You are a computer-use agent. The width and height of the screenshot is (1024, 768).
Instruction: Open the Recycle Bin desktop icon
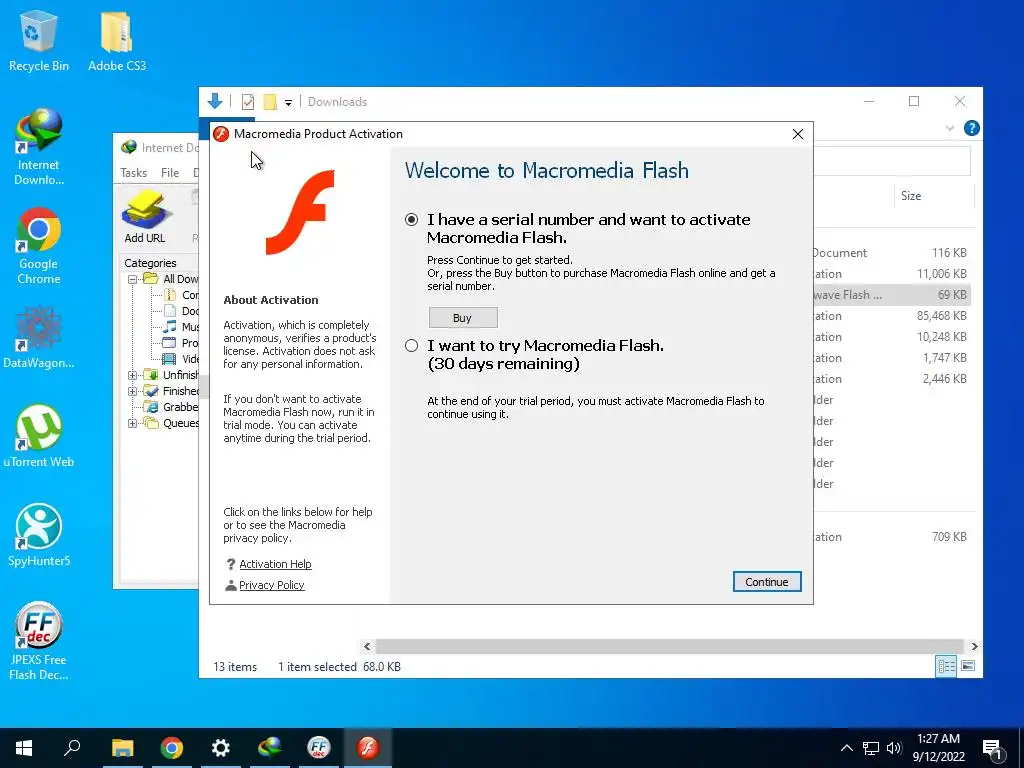click(39, 40)
